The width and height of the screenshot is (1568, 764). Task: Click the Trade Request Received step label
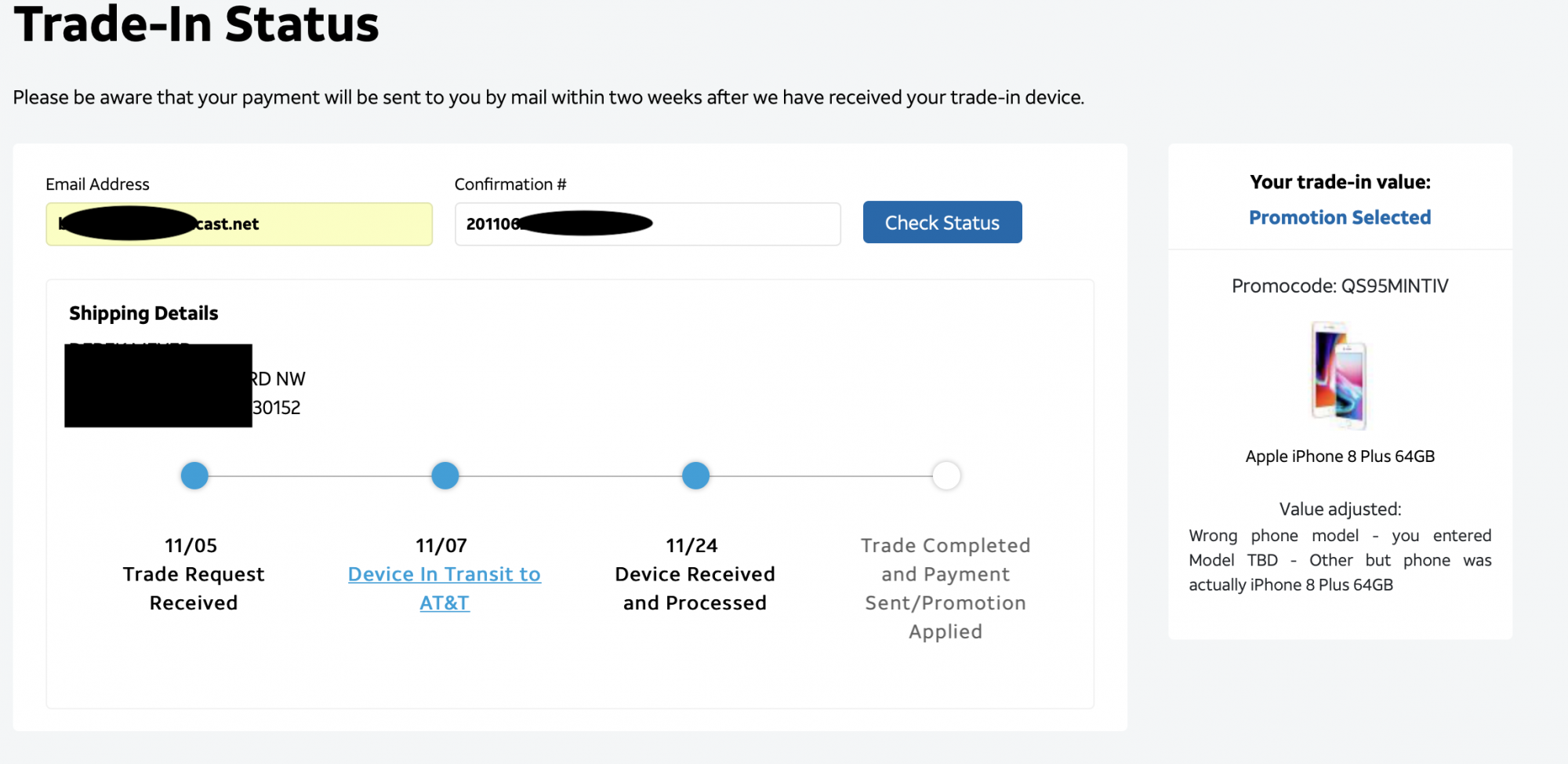click(194, 588)
